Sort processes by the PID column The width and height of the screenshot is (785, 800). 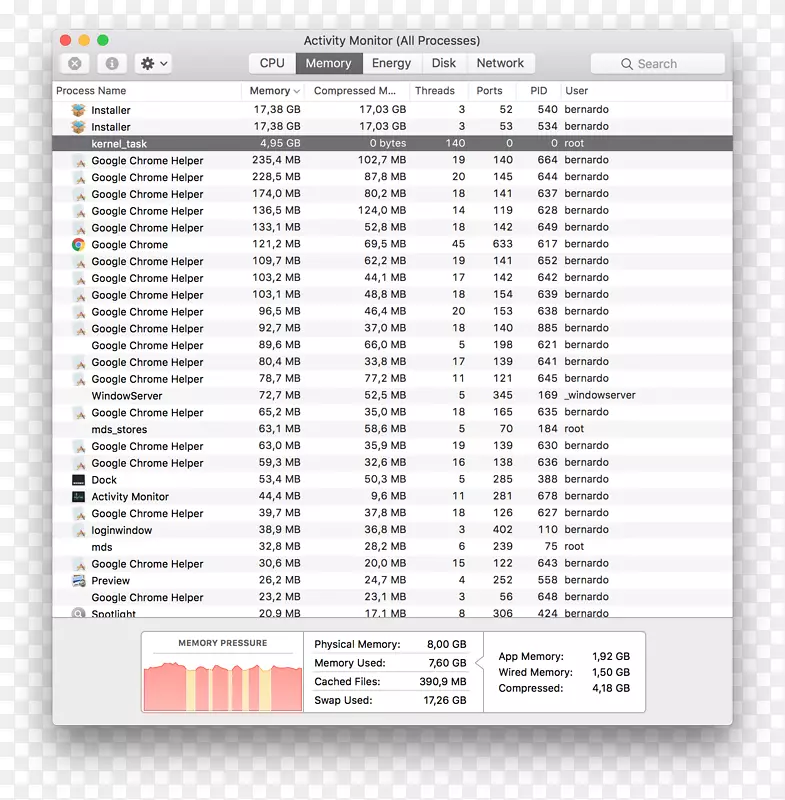[539, 91]
